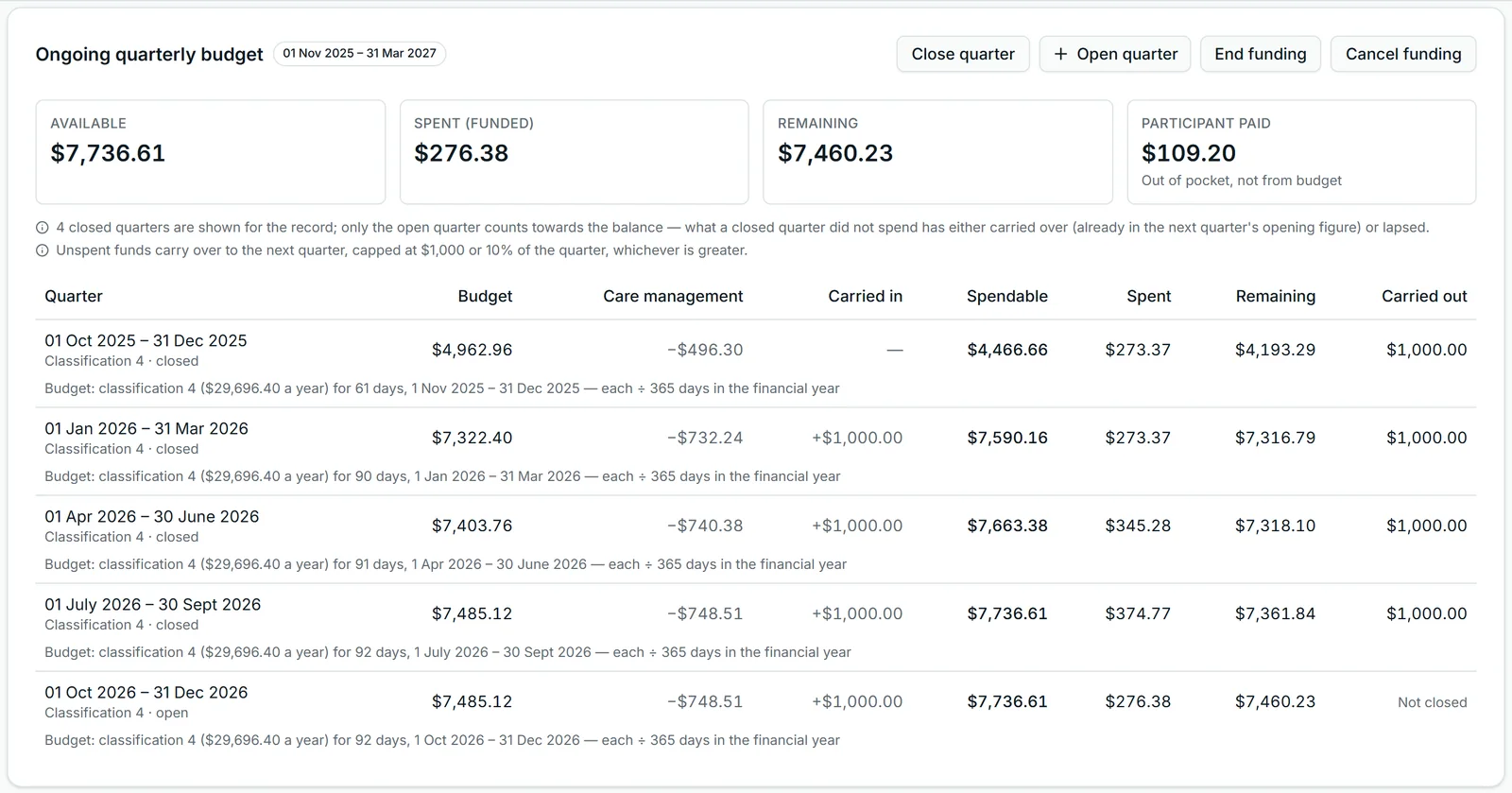Click 'Out of pocket, not from budget' text
The width and height of the screenshot is (1512, 793).
pos(1242,181)
